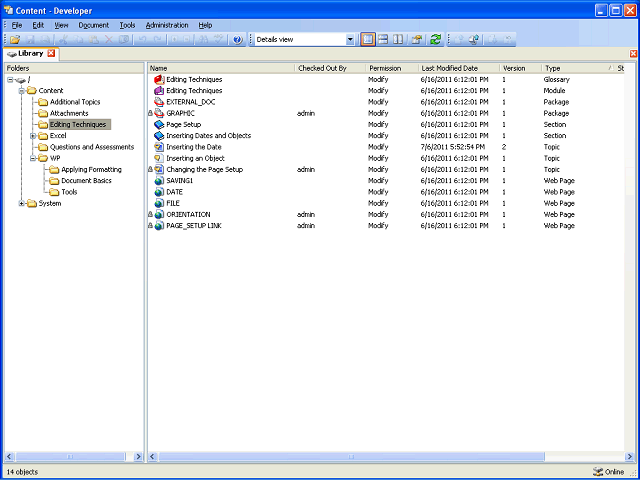This screenshot has width=640, height=480.
Task: Click the left arrow of the Folders scrollbar
Action: pyautogui.click(x=9, y=456)
